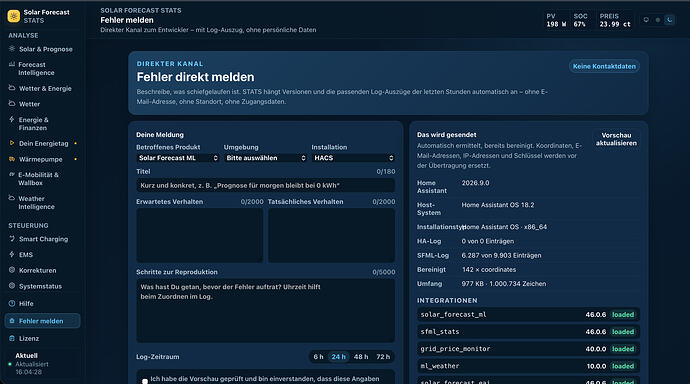
Task: Expand the Umgebung 'Bitte auswählen' dropdown
Action: click(265, 158)
